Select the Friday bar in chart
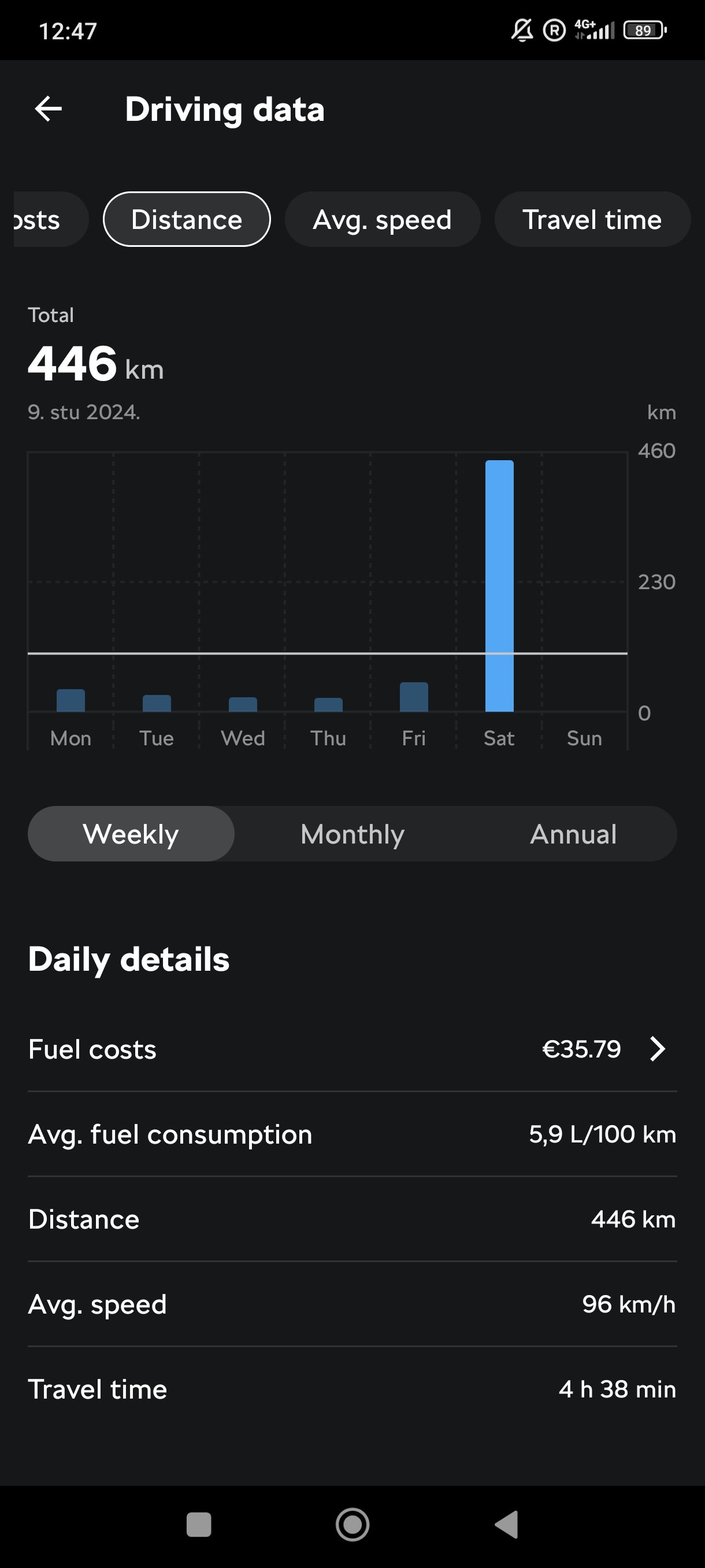The height and width of the screenshot is (1568, 705). (414, 697)
